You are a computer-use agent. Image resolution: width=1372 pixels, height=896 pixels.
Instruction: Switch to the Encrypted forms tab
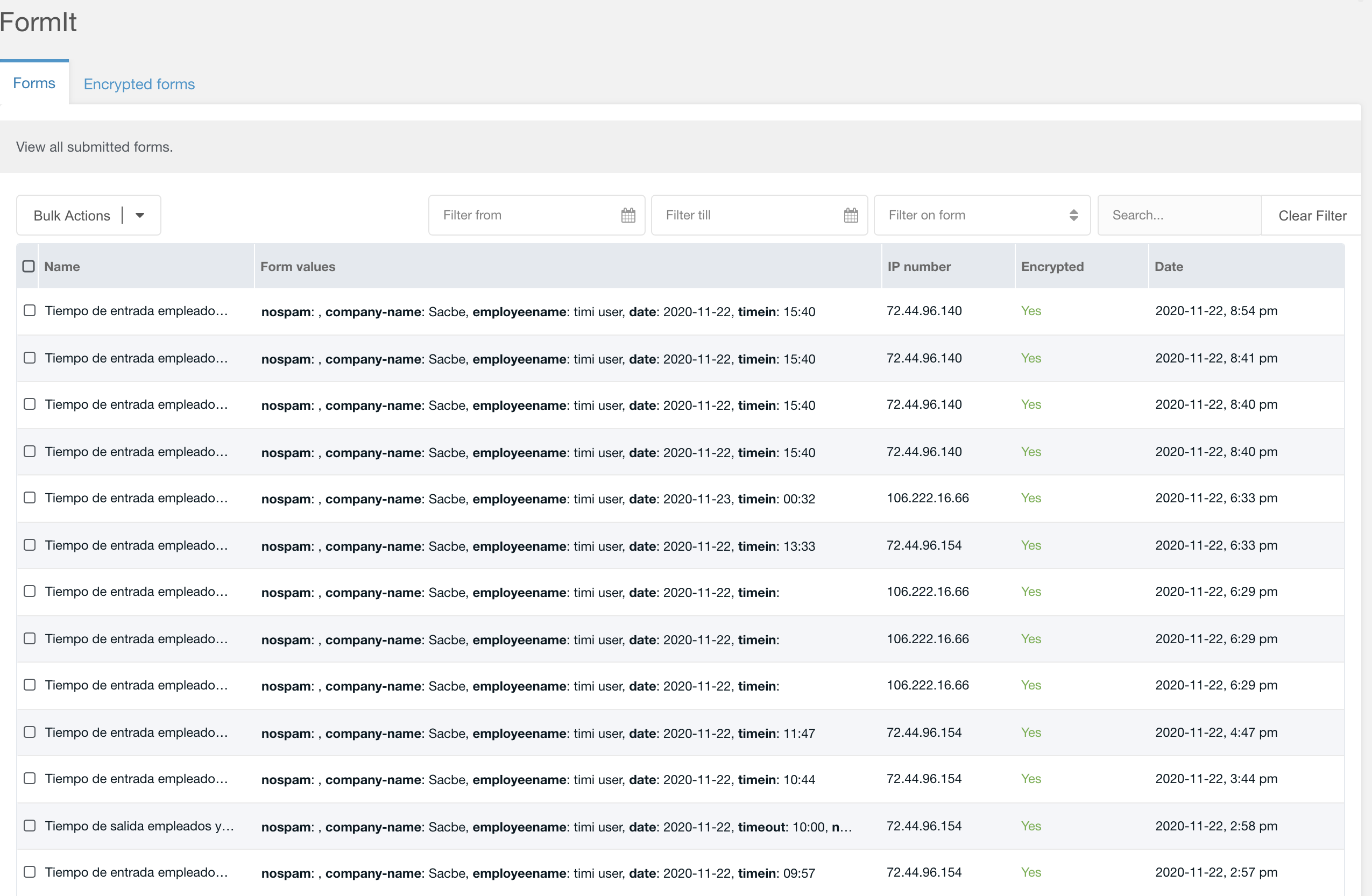[139, 84]
